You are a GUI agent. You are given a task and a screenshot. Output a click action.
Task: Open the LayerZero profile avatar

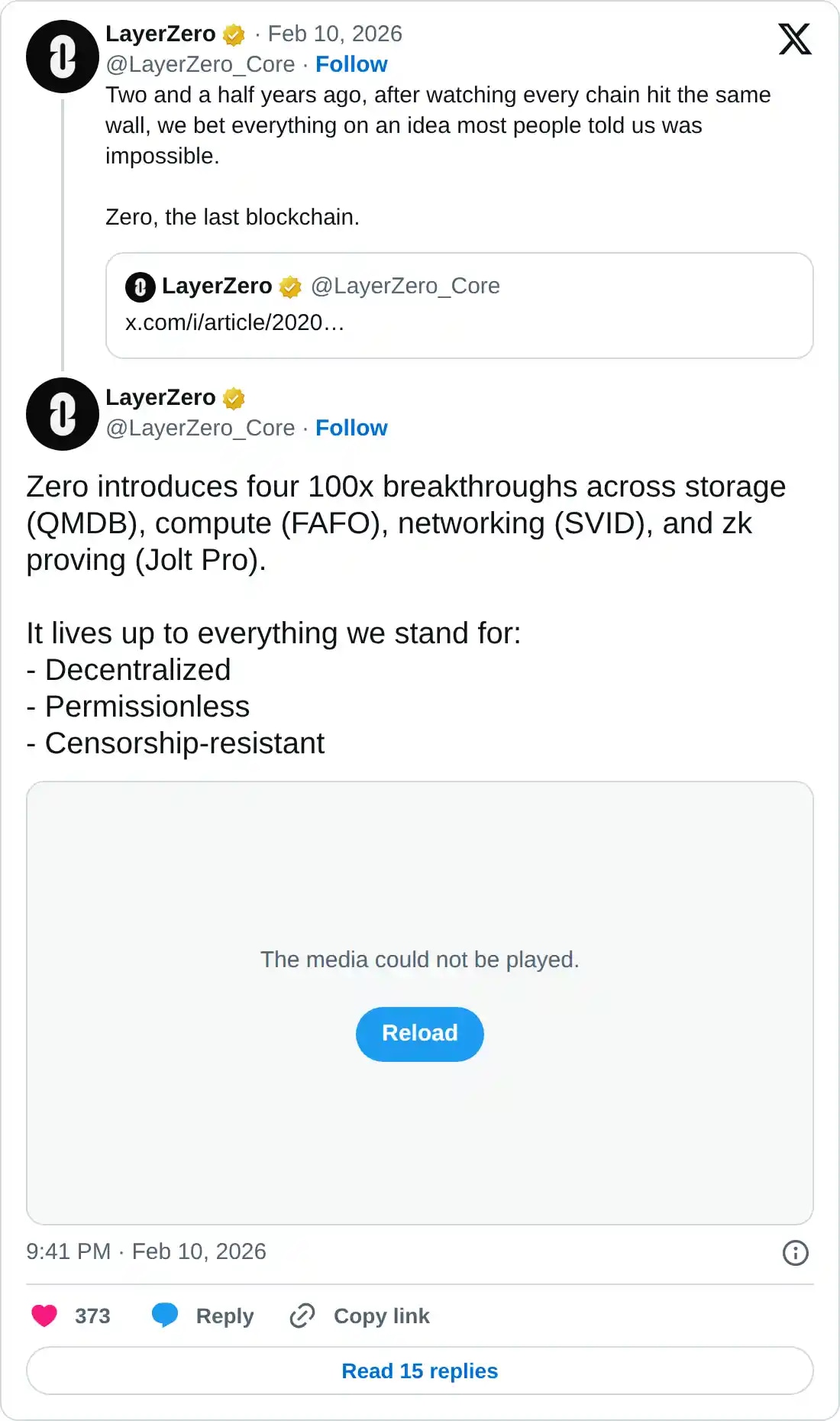pos(63,57)
